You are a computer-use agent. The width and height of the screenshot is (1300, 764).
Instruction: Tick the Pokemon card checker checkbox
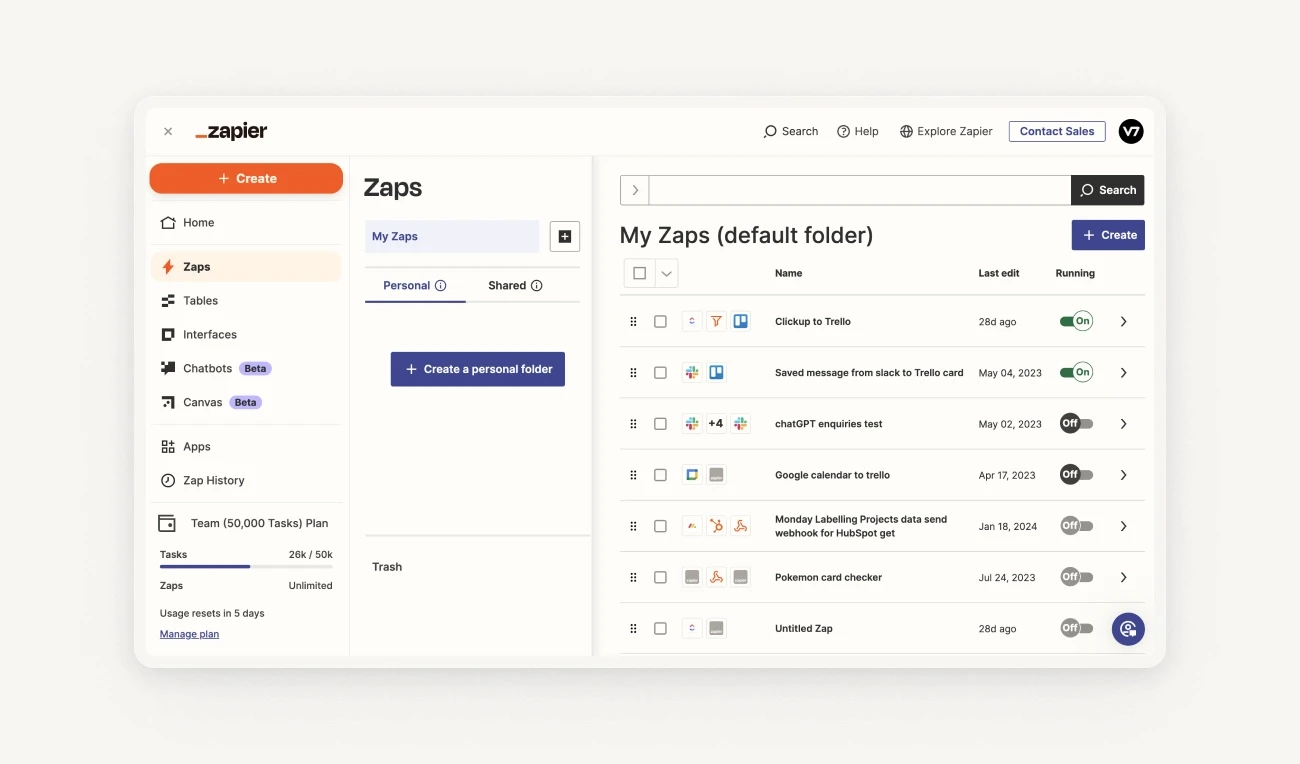click(660, 577)
